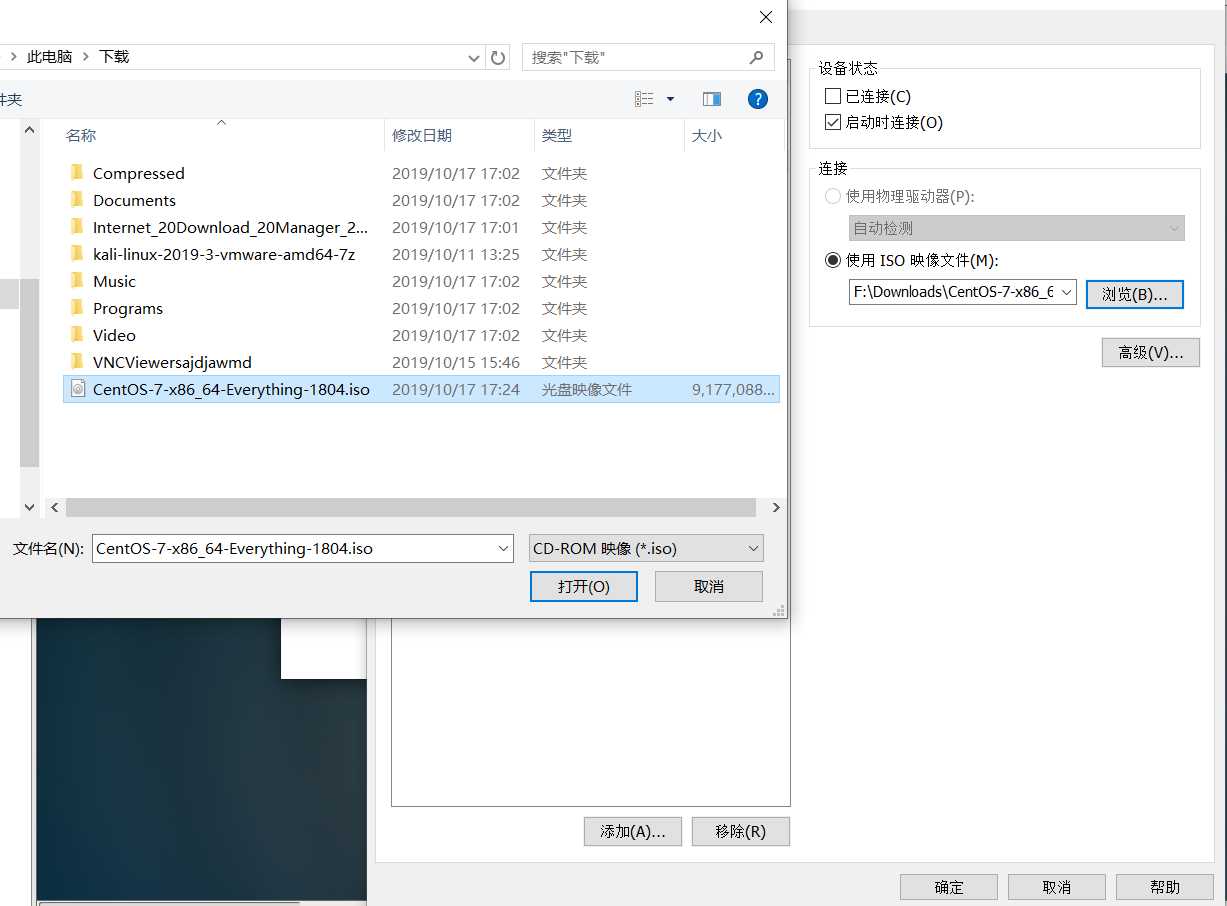The height and width of the screenshot is (906, 1227).
Task: Click the refresh icon beside the address bar
Action: click(x=498, y=57)
